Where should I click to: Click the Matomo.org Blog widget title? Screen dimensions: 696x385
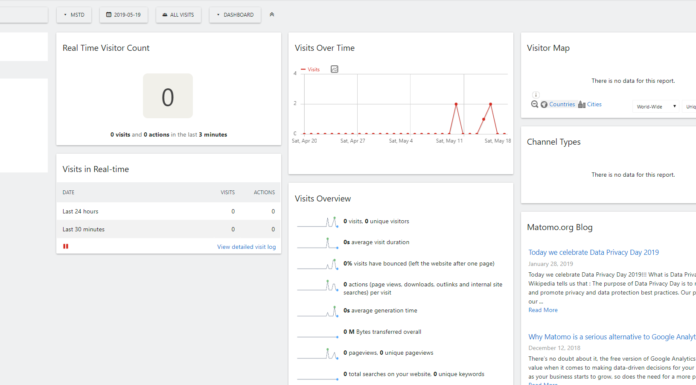coord(559,227)
